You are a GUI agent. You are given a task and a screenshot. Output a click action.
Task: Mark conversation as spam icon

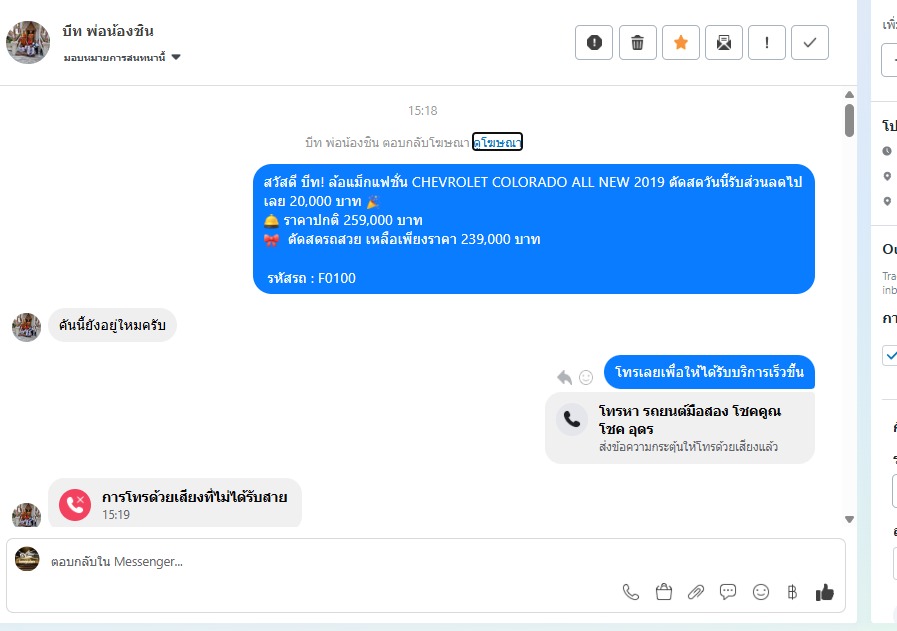(x=594, y=42)
